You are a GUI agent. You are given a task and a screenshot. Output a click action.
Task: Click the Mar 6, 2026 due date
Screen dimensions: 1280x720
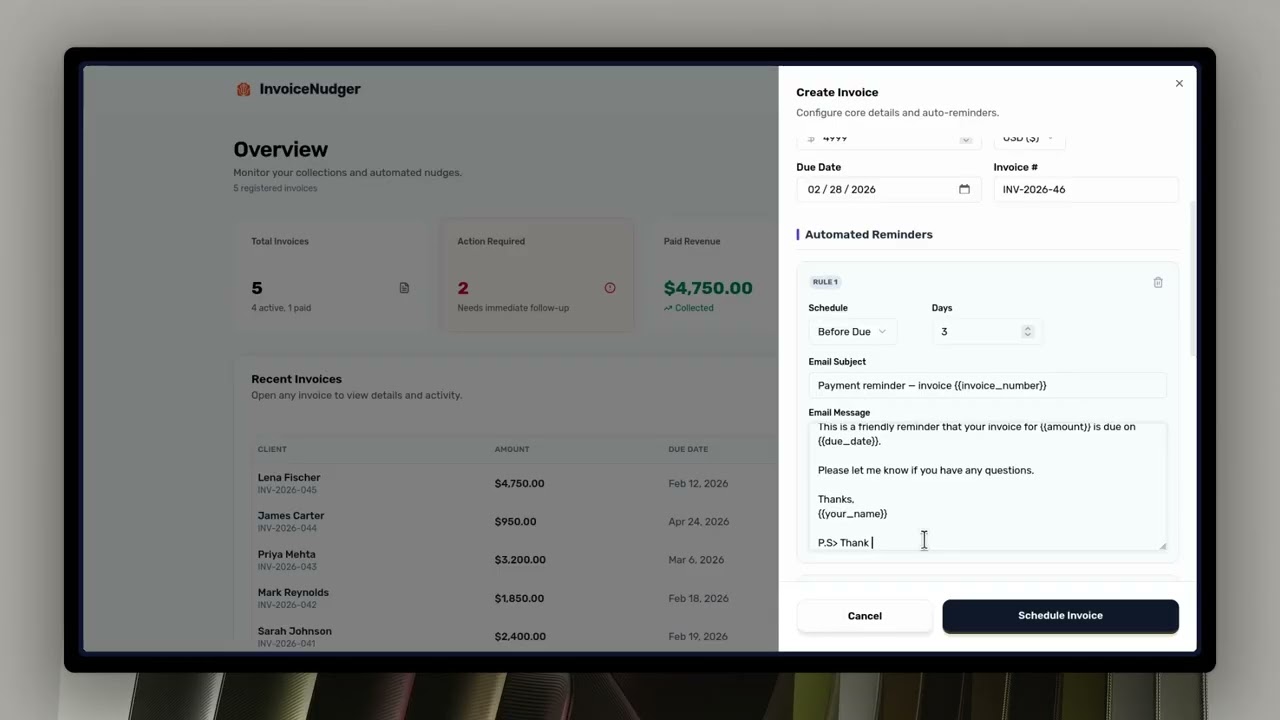pos(696,560)
